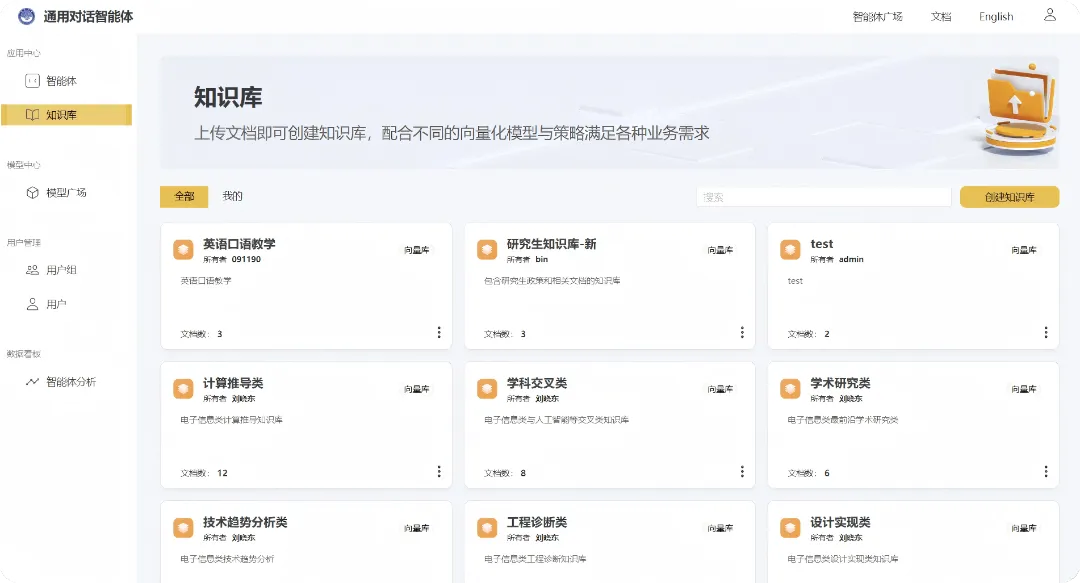Open more options for 学科交叉类 card

click(x=742, y=472)
